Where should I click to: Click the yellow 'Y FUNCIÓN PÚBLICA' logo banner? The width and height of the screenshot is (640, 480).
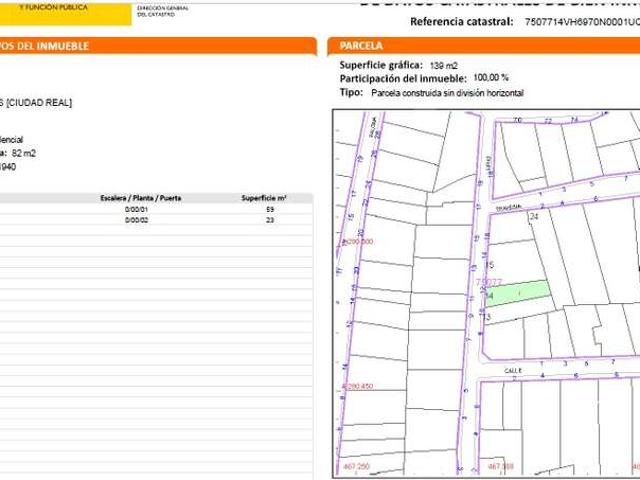(66, 13)
